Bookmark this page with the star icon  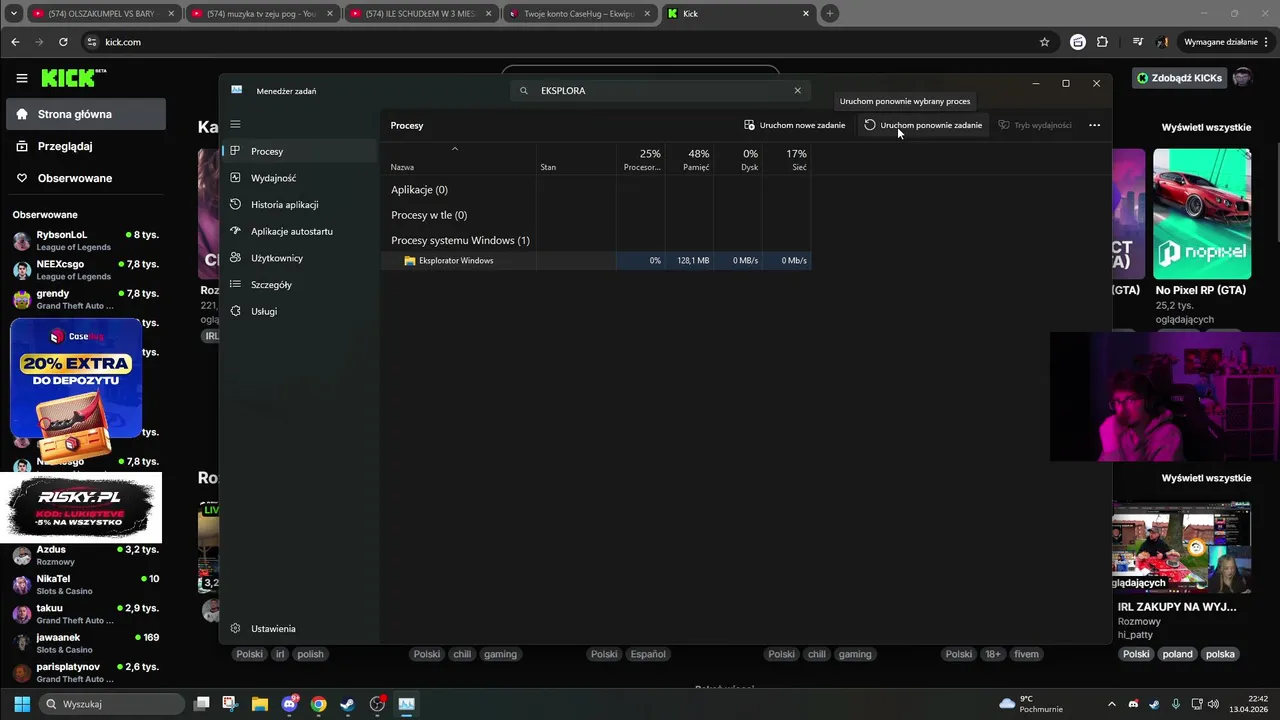coord(1044,42)
